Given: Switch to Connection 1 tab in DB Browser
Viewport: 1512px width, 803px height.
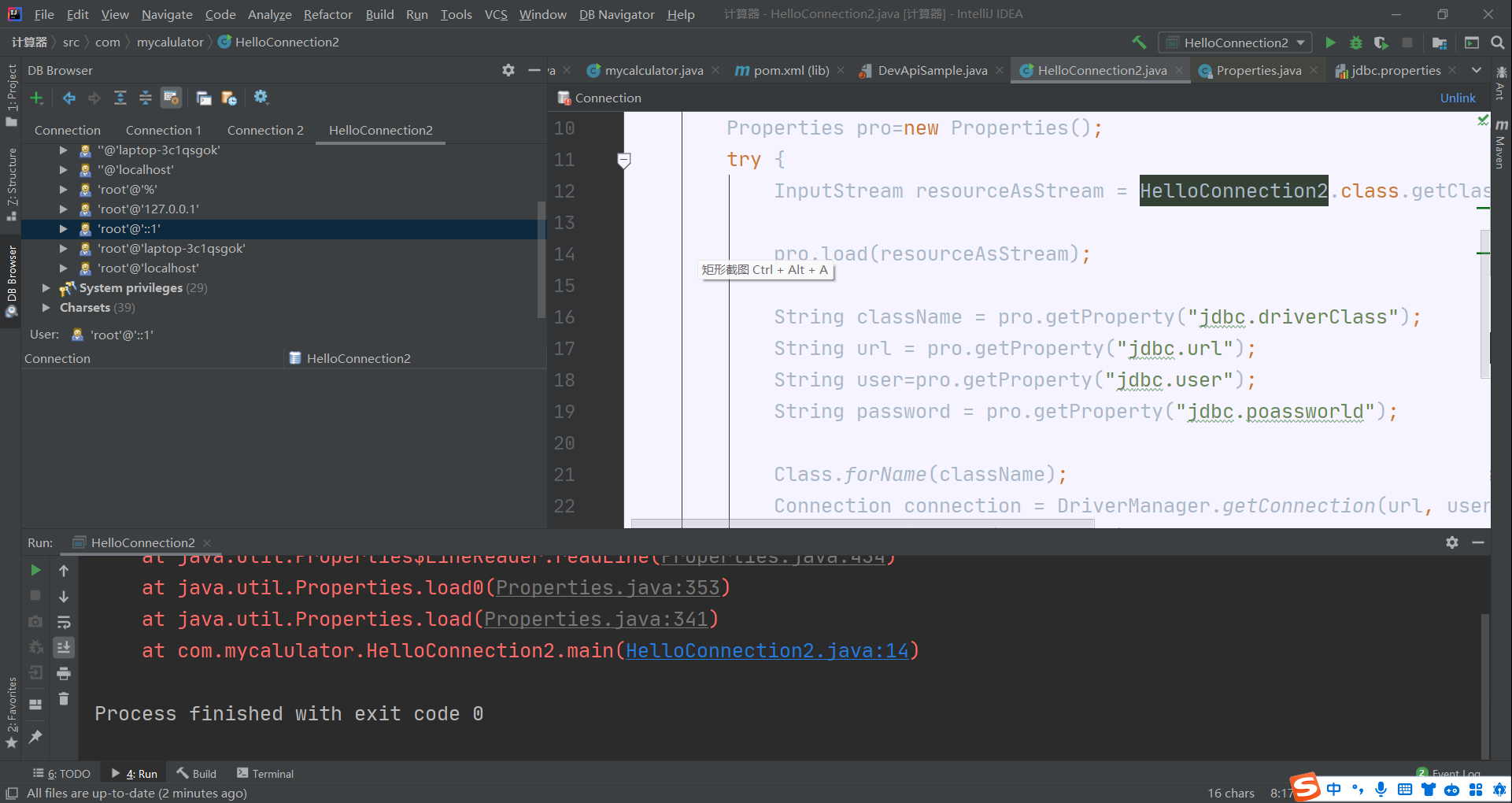Looking at the screenshot, I should tap(164, 130).
